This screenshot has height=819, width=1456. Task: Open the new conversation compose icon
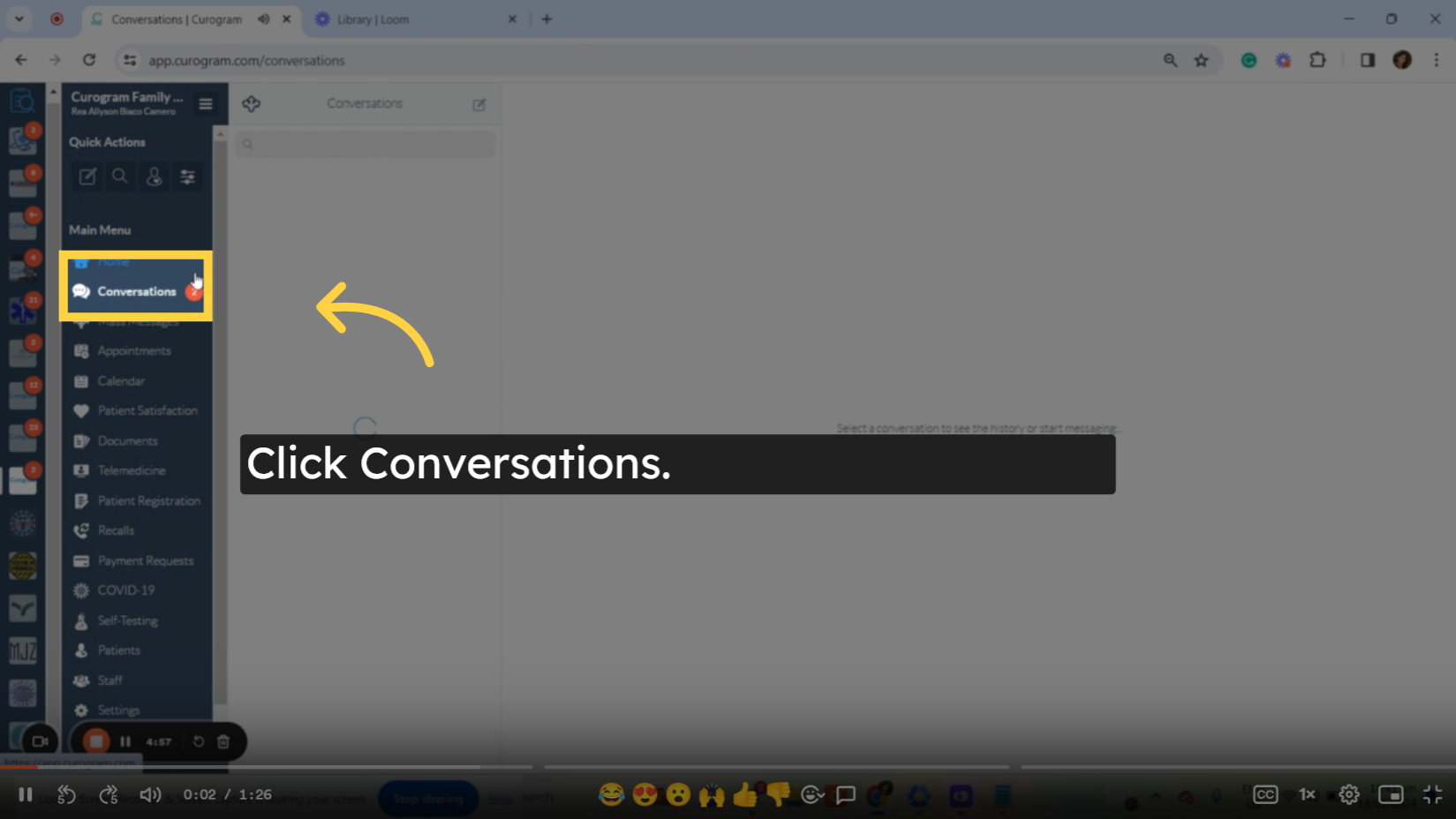click(479, 104)
